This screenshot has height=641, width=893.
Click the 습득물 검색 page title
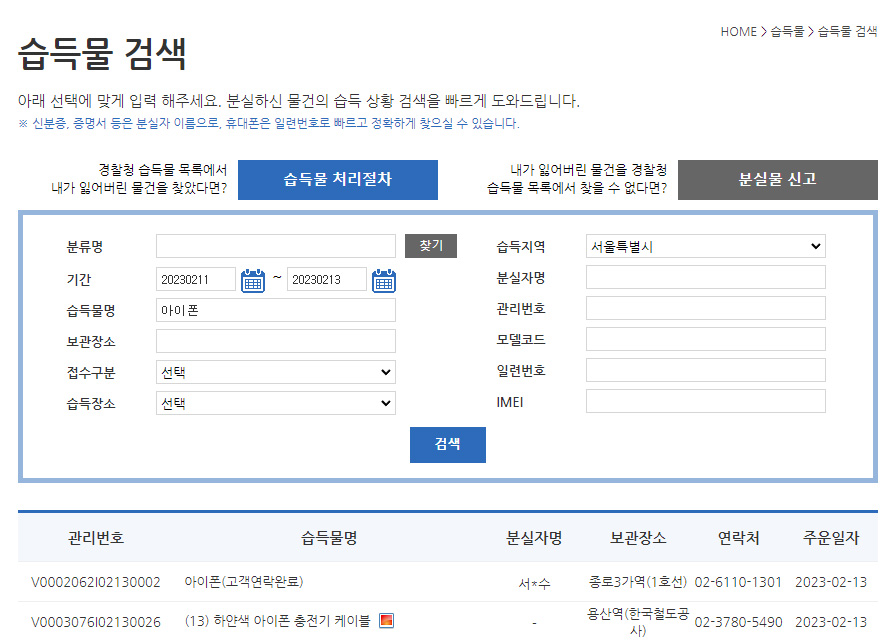click(103, 54)
